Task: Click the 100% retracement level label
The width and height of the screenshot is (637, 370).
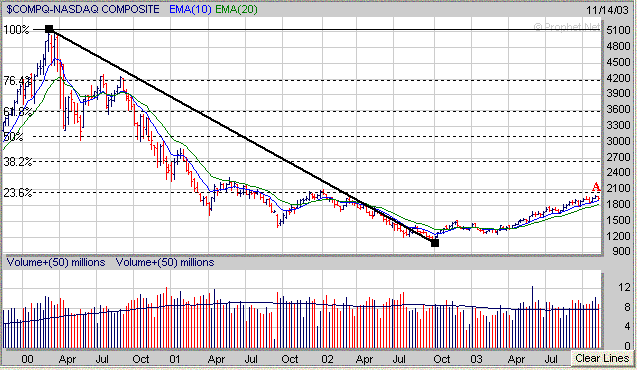Action: 16,30
